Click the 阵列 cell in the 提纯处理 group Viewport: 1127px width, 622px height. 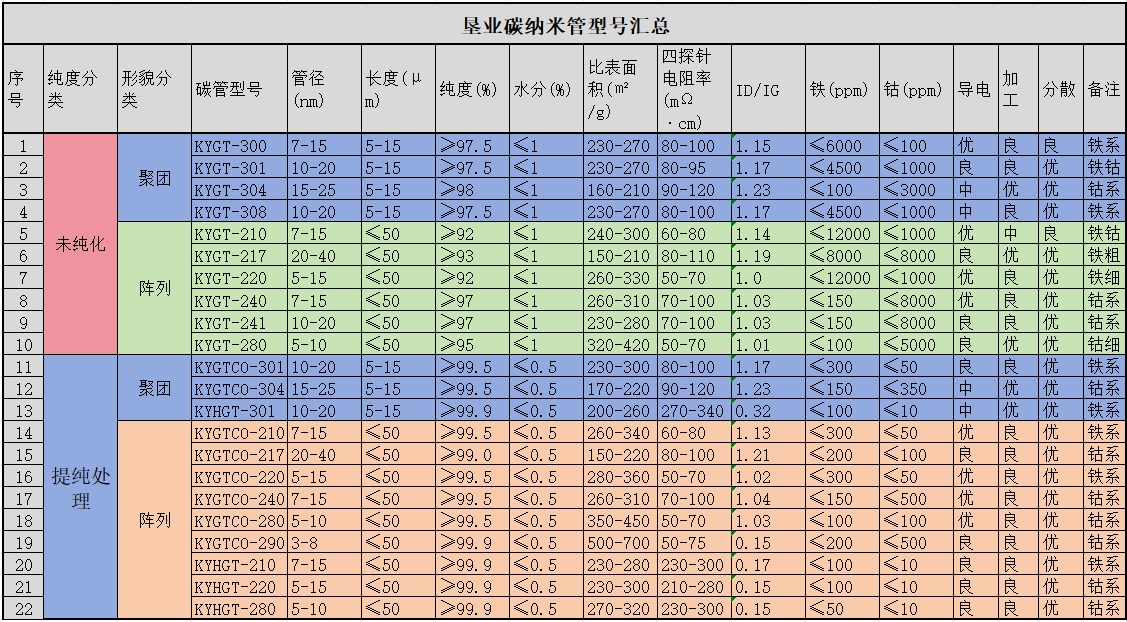click(155, 520)
